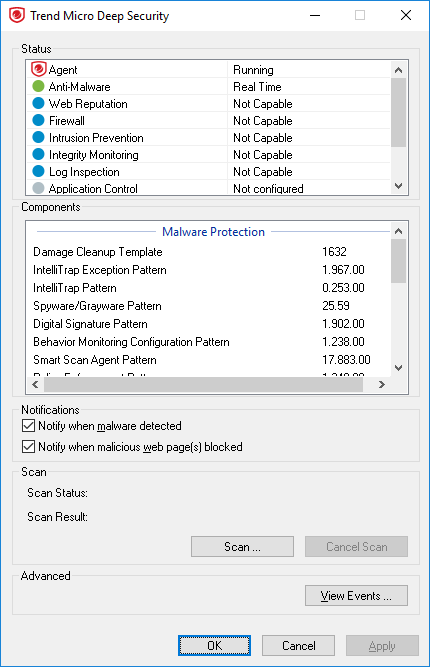The image size is (430, 667).
Task: Select Damage Cleanup Template entry
Action: (98, 252)
